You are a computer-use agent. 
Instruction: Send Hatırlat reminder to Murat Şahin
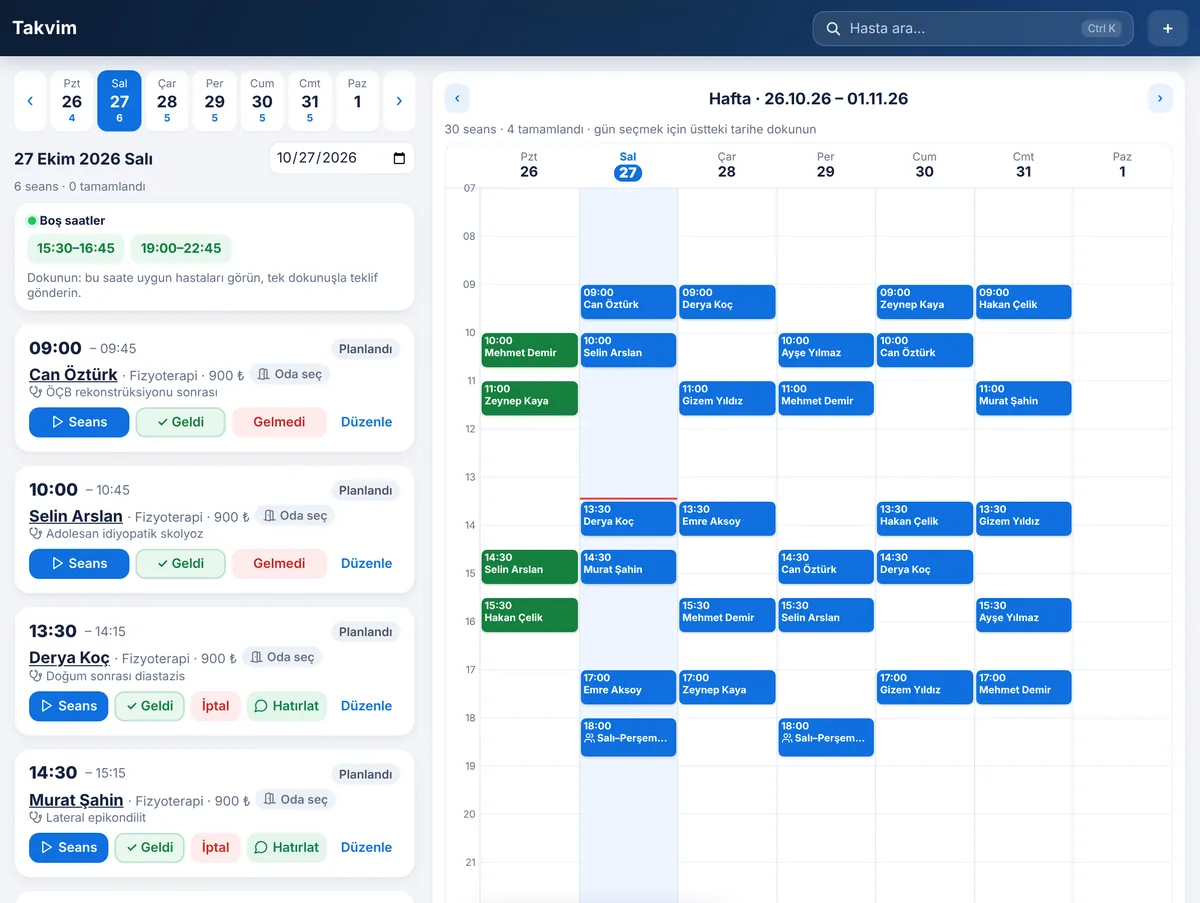pos(287,847)
